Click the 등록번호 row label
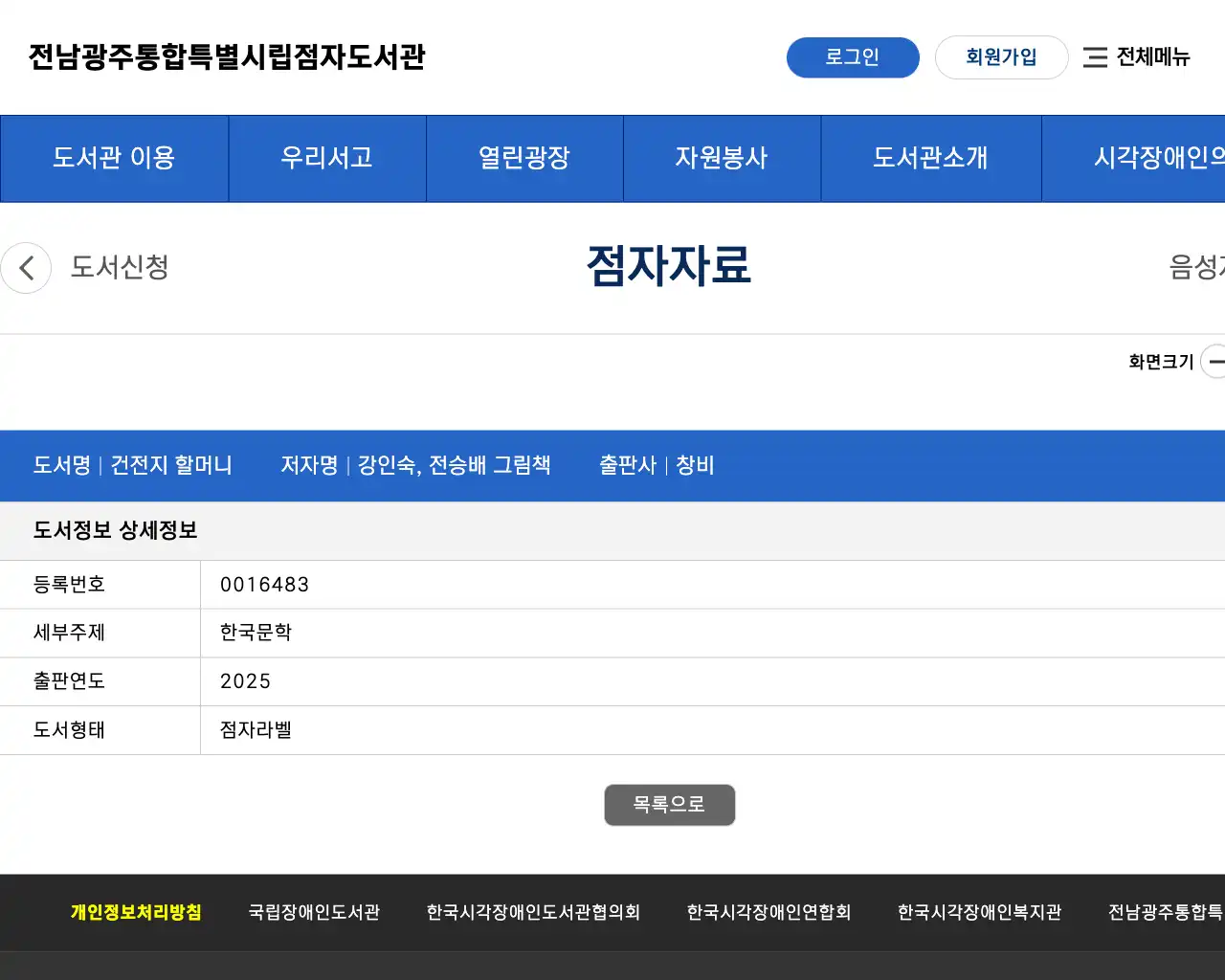 pyautogui.click(x=69, y=585)
